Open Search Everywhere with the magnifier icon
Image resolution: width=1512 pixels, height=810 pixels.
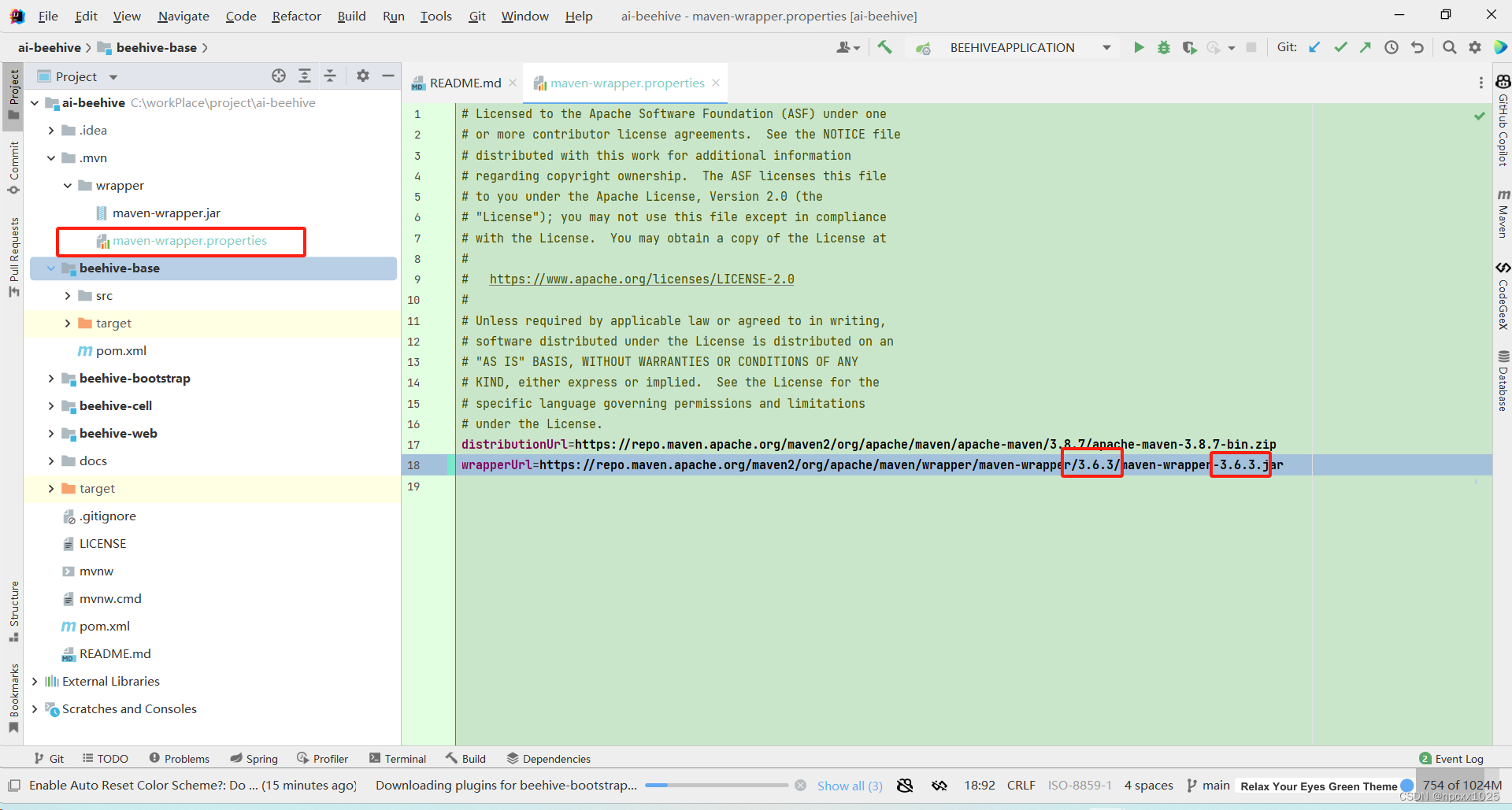tap(1449, 47)
